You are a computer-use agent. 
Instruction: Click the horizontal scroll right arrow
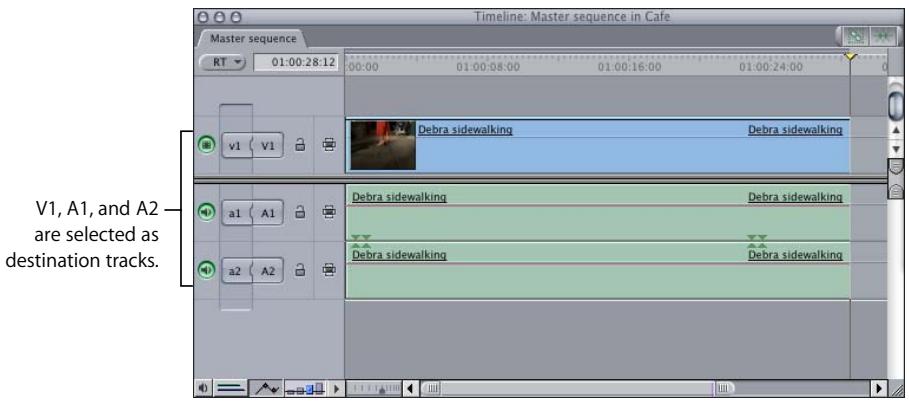pos(879,388)
